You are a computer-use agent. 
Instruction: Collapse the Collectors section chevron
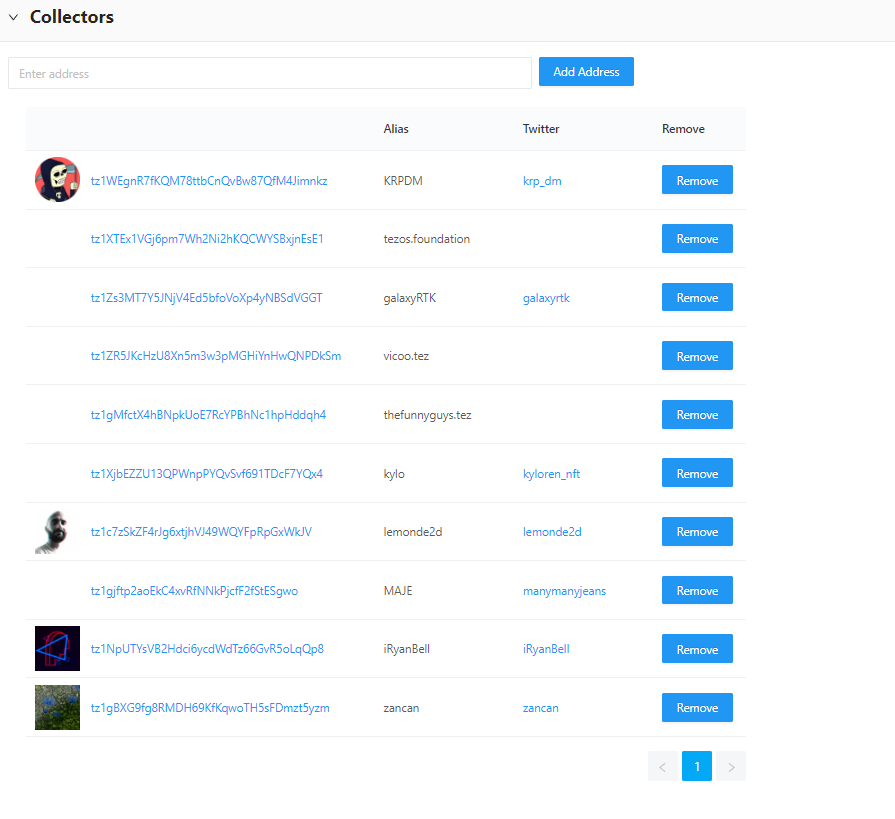[x=14, y=18]
